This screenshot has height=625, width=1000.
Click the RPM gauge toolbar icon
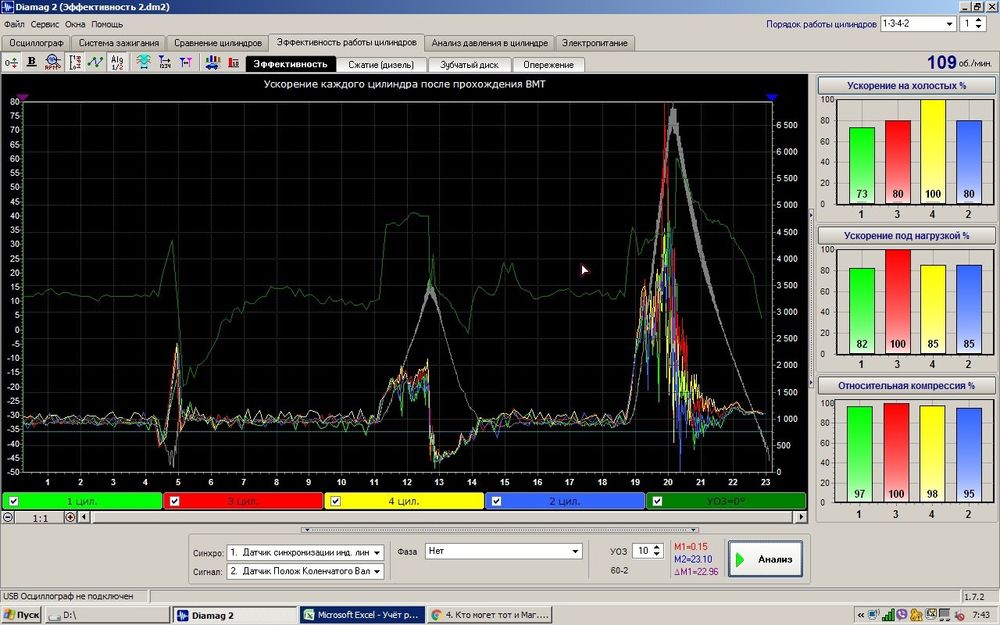tap(52, 63)
